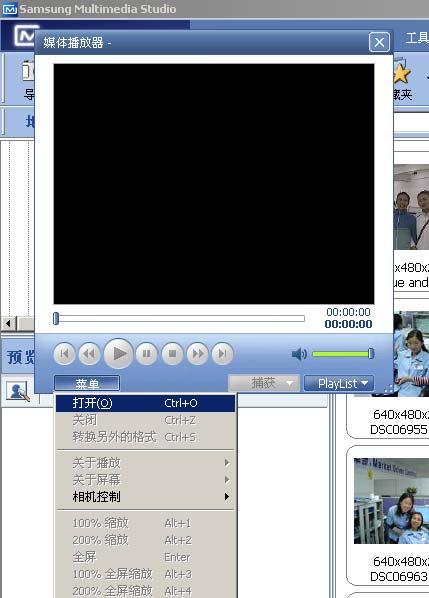The height and width of the screenshot is (598, 429).
Task: Expand the 关于播放 submenu
Action: click(145, 463)
